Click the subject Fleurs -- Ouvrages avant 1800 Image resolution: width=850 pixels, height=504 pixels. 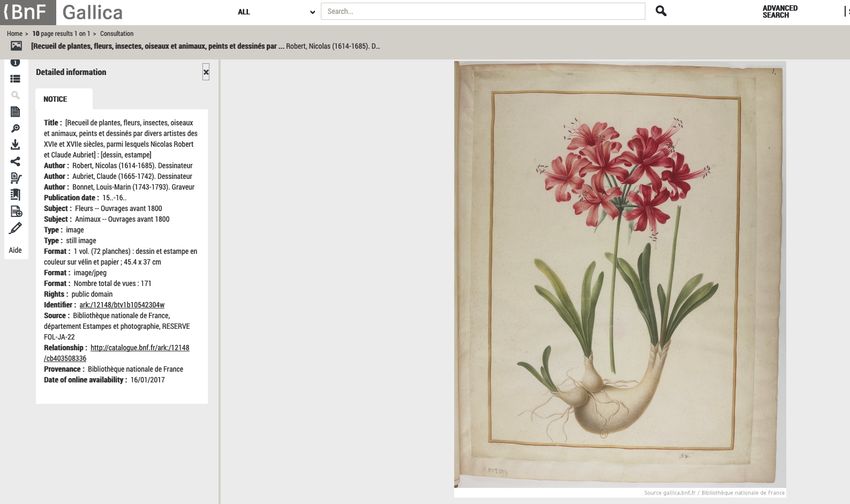click(x=118, y=209)
